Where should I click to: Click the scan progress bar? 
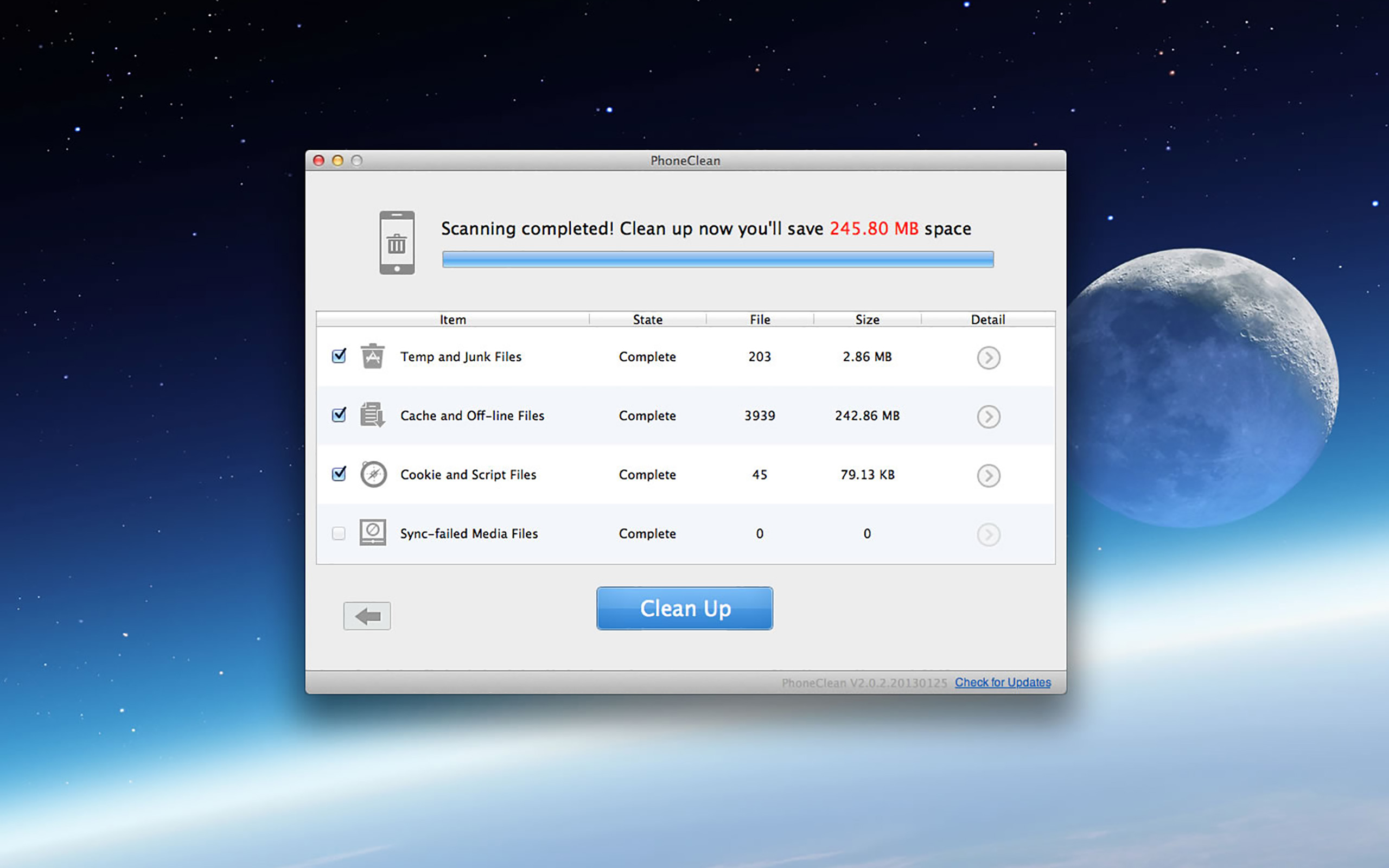[x=717, y=259]
